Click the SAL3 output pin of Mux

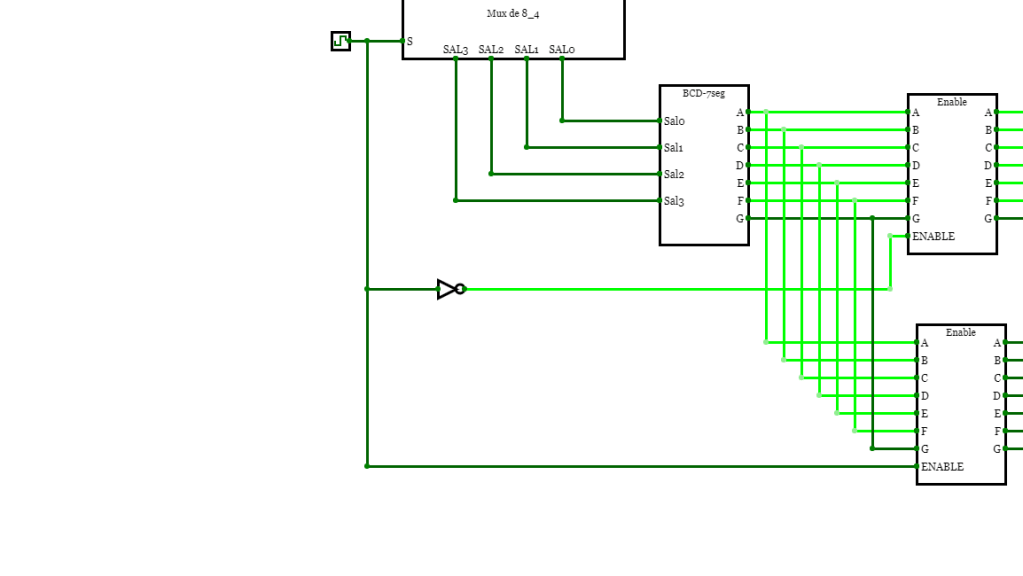[x=456, y=59]
